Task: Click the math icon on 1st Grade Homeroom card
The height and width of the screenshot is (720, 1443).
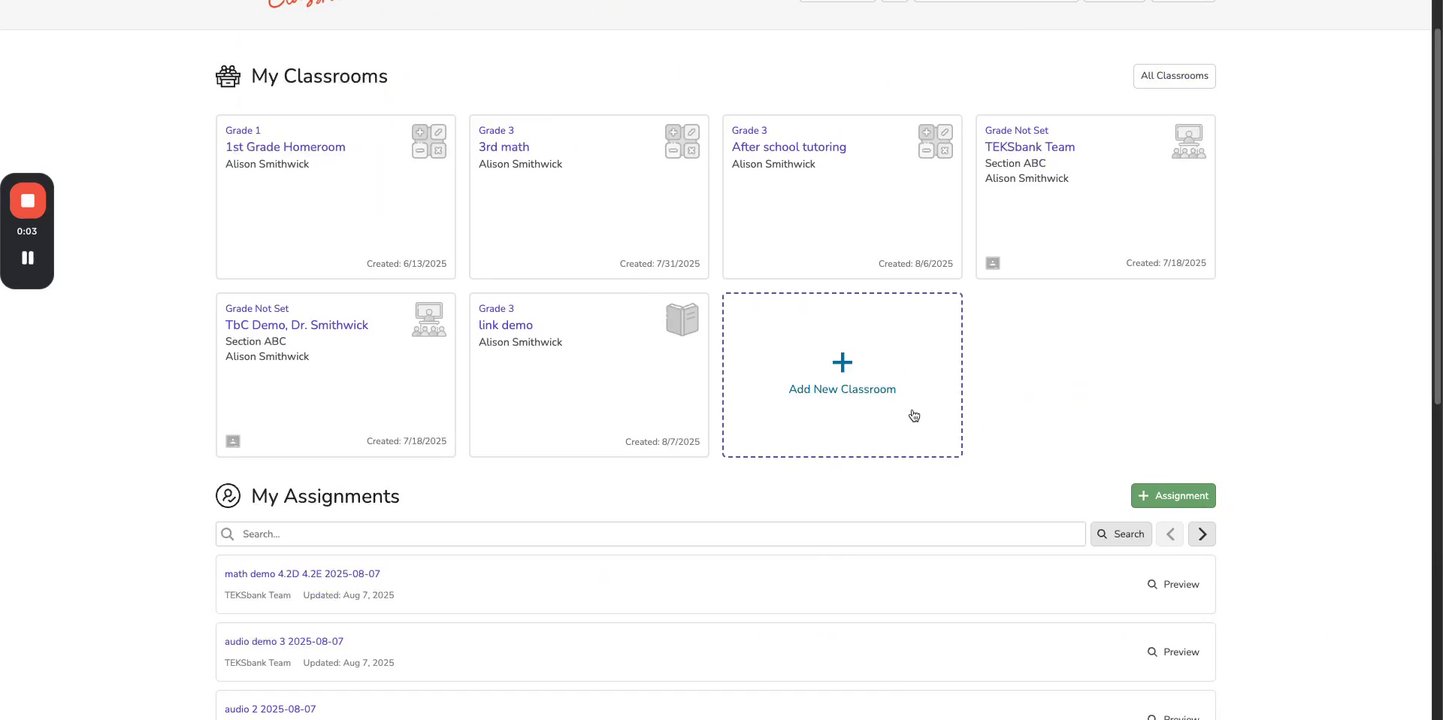Action: [x=429, y=141]
